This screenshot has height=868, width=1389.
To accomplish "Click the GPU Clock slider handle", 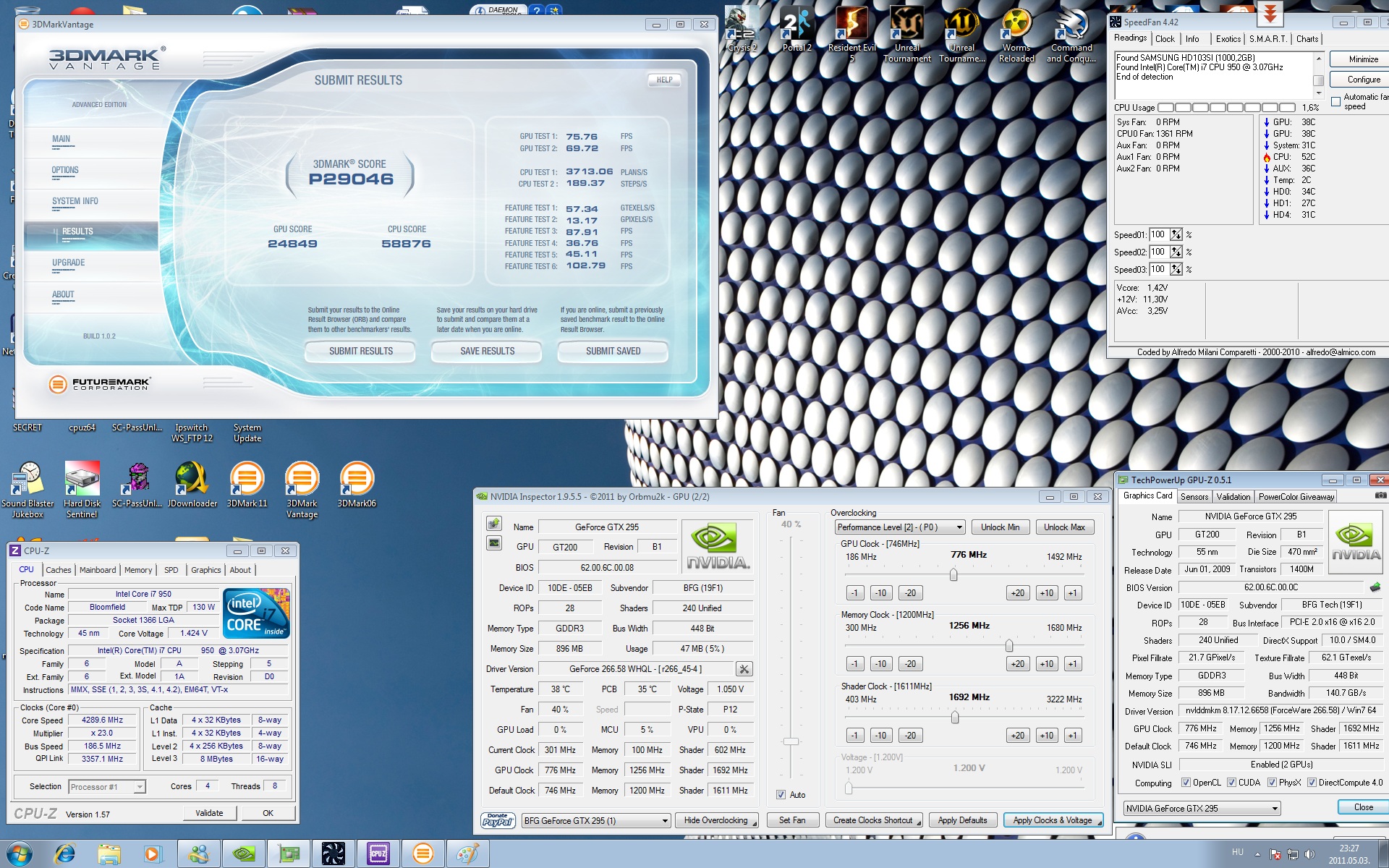I will (953, 574).
